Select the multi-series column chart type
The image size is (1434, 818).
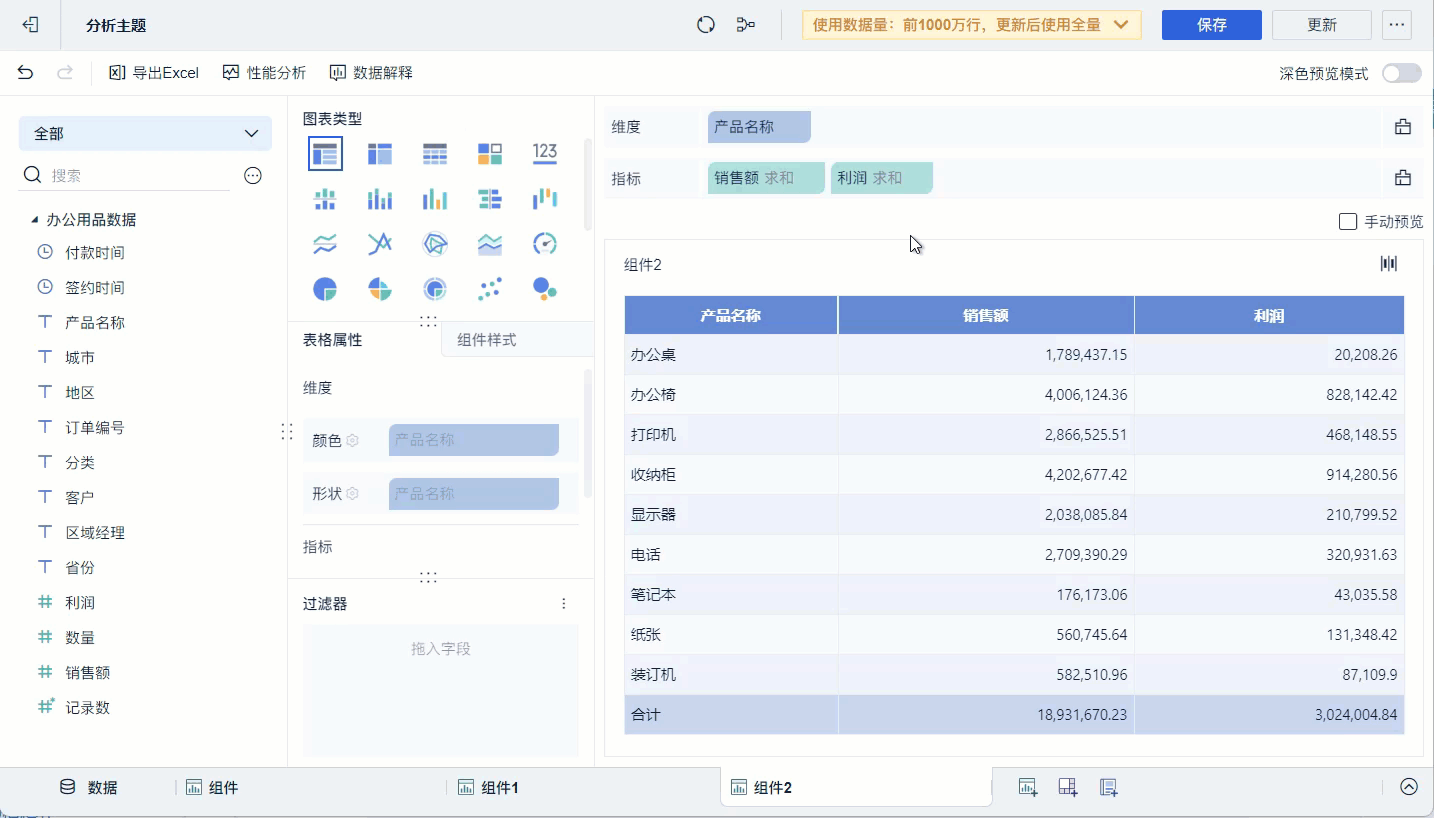pos(435,199)
